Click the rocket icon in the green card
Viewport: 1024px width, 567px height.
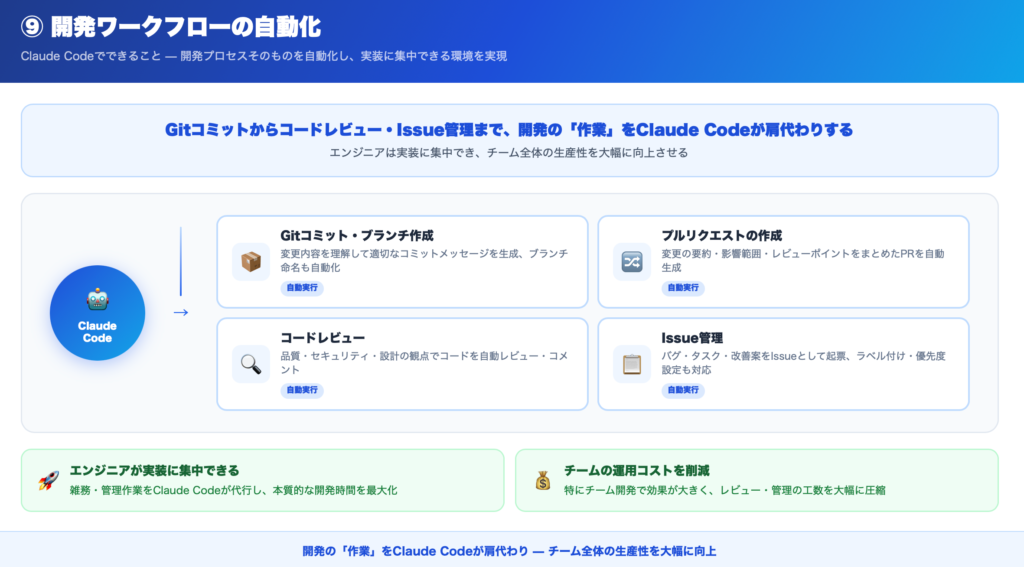(x=48, y=480)
